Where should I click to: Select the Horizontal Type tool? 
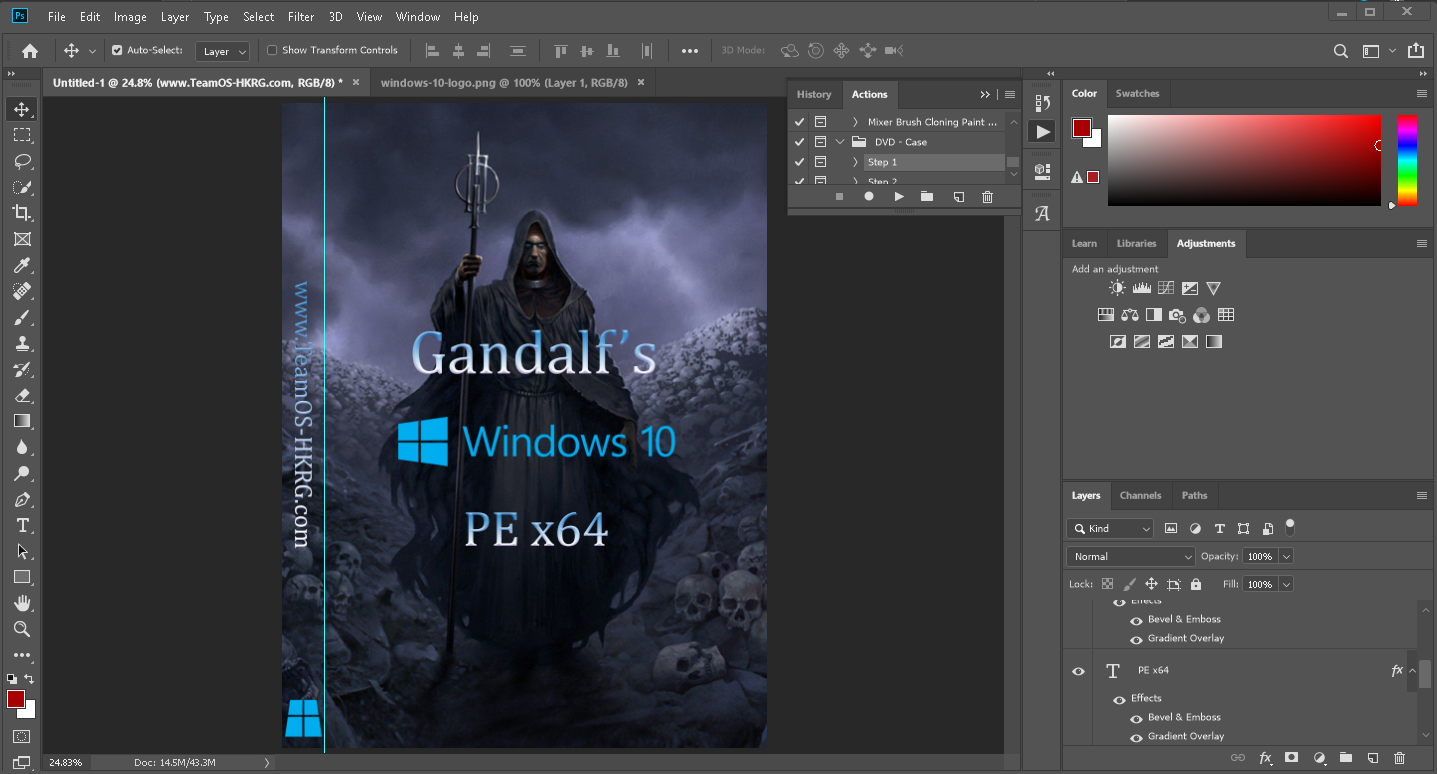22,525
